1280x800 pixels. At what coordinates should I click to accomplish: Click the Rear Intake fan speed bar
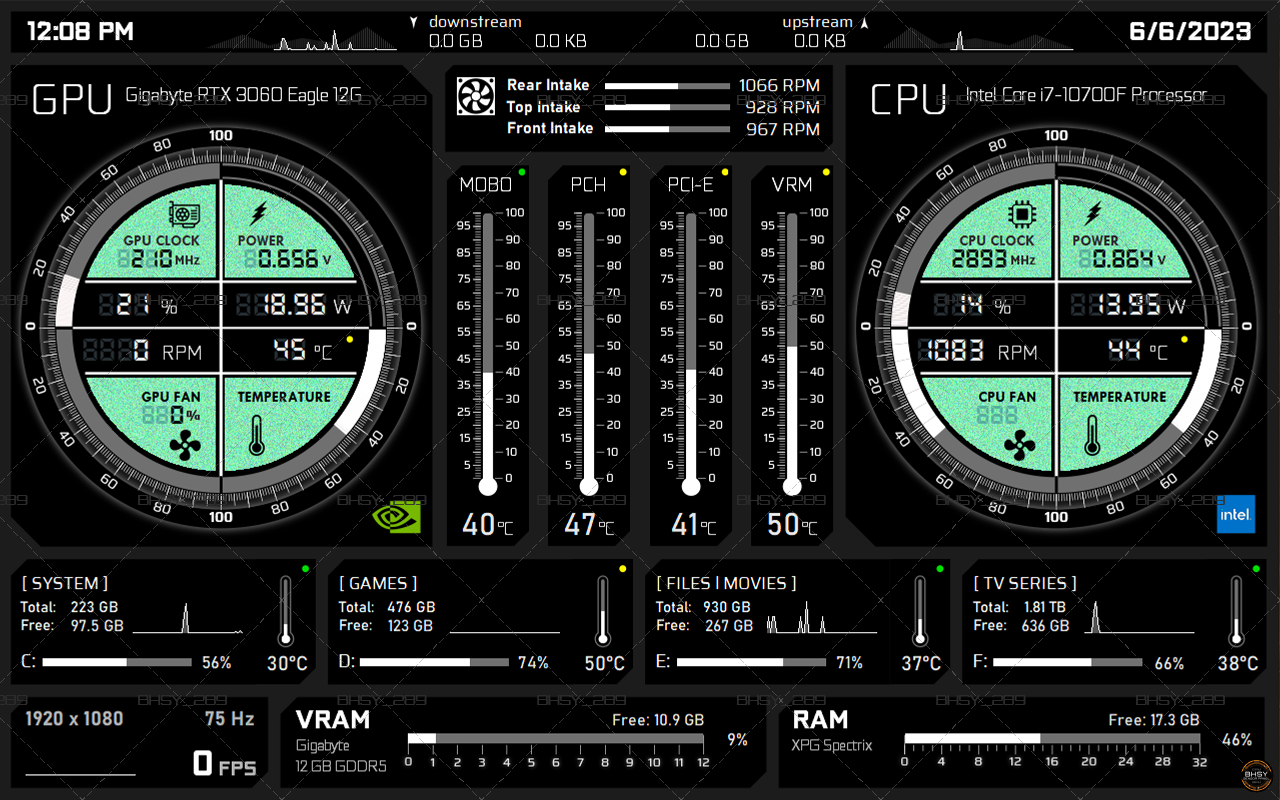point(667,86)
